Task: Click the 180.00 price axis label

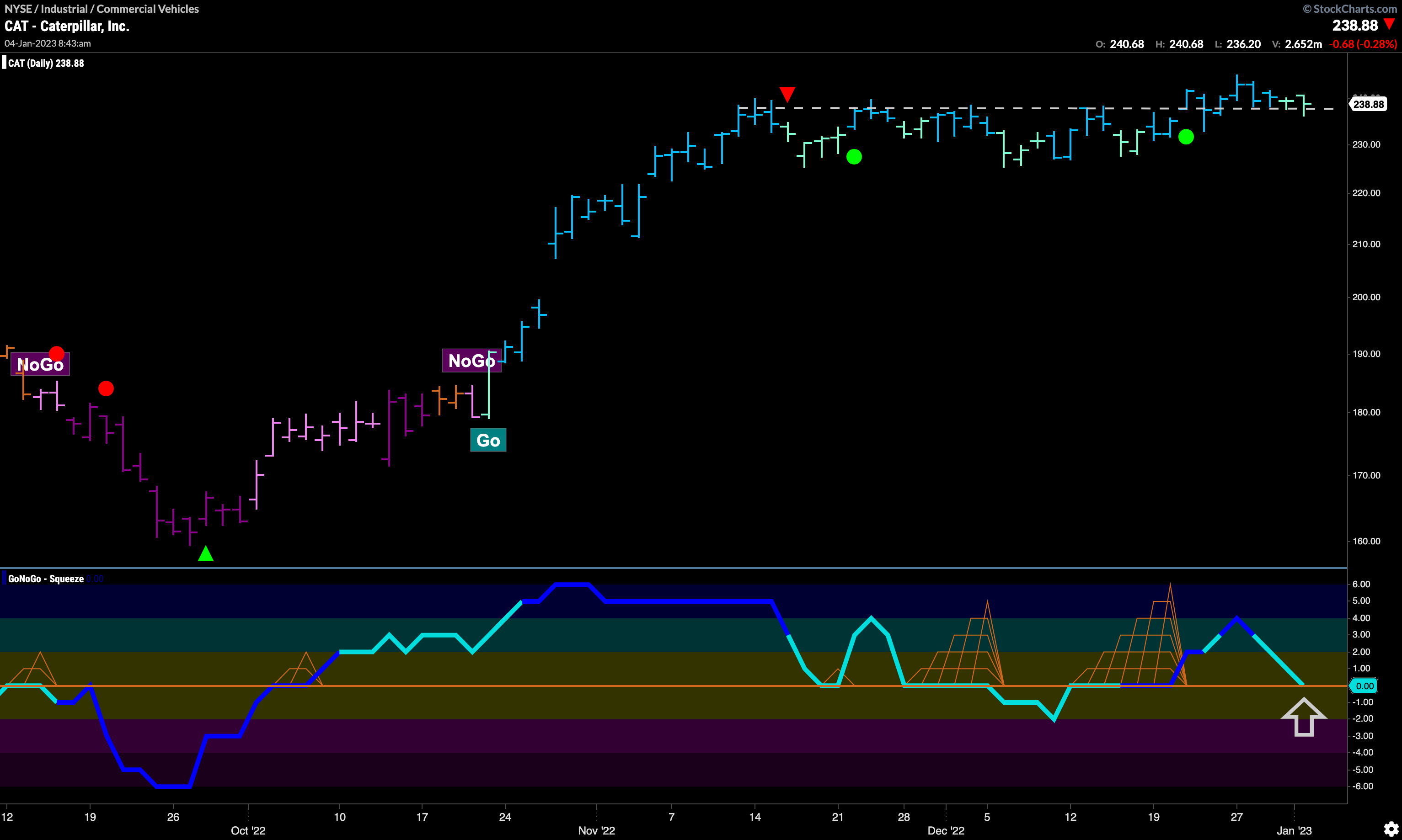Action: [1366, 412]
